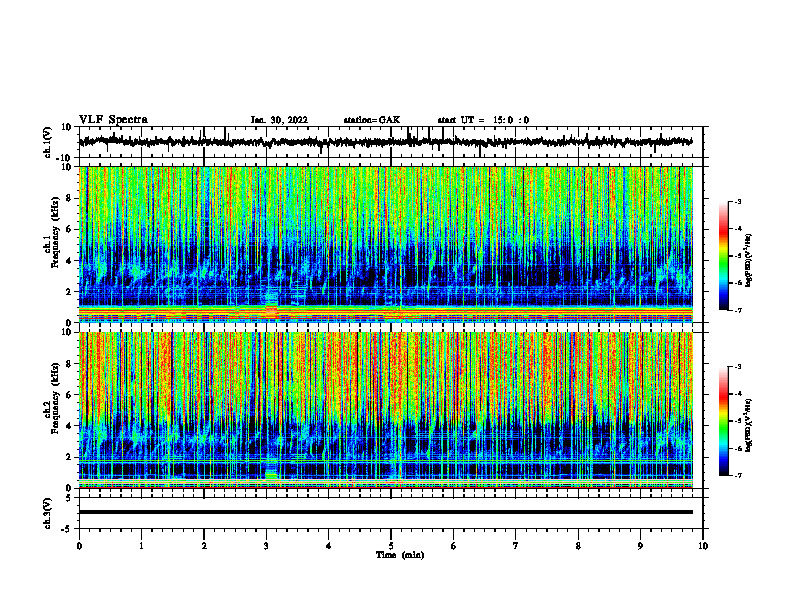792x612 pixels.
Task: Click the "-7" label on ch.2 colorbar
Action: (737, 475)
